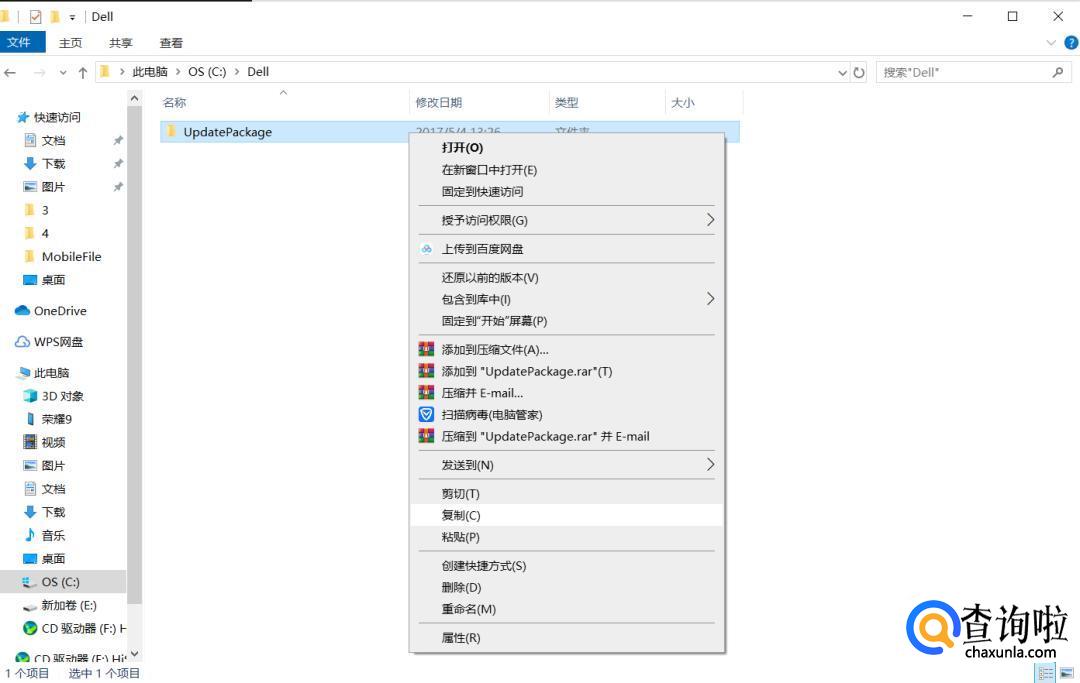Click 此电脑 in address breadcrumb
Viewport: 1080px width, 683px height.
tap(150, 72)
